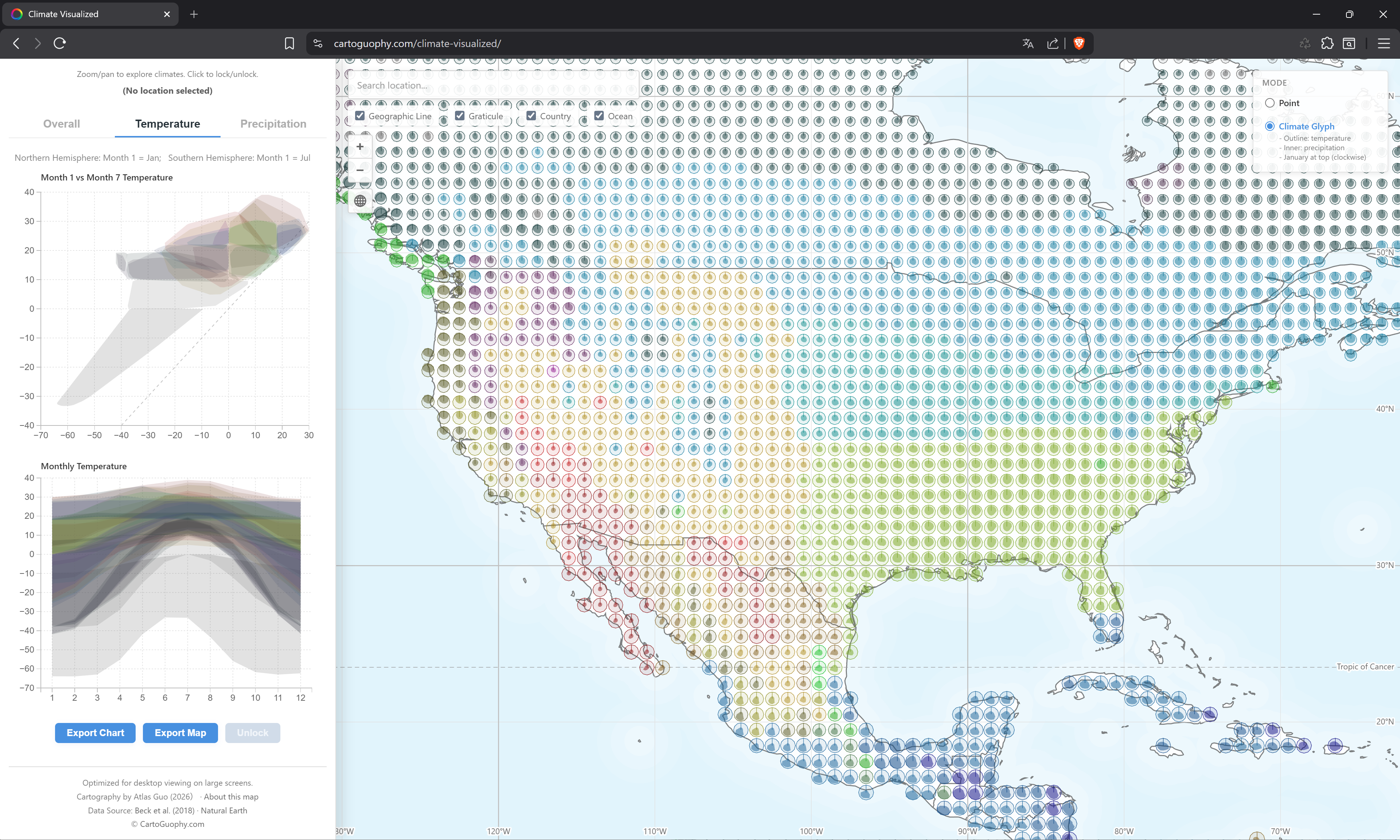Uncheck the Graticule checkbox
Screen dimensions: 1400x840
pos(460,116)
